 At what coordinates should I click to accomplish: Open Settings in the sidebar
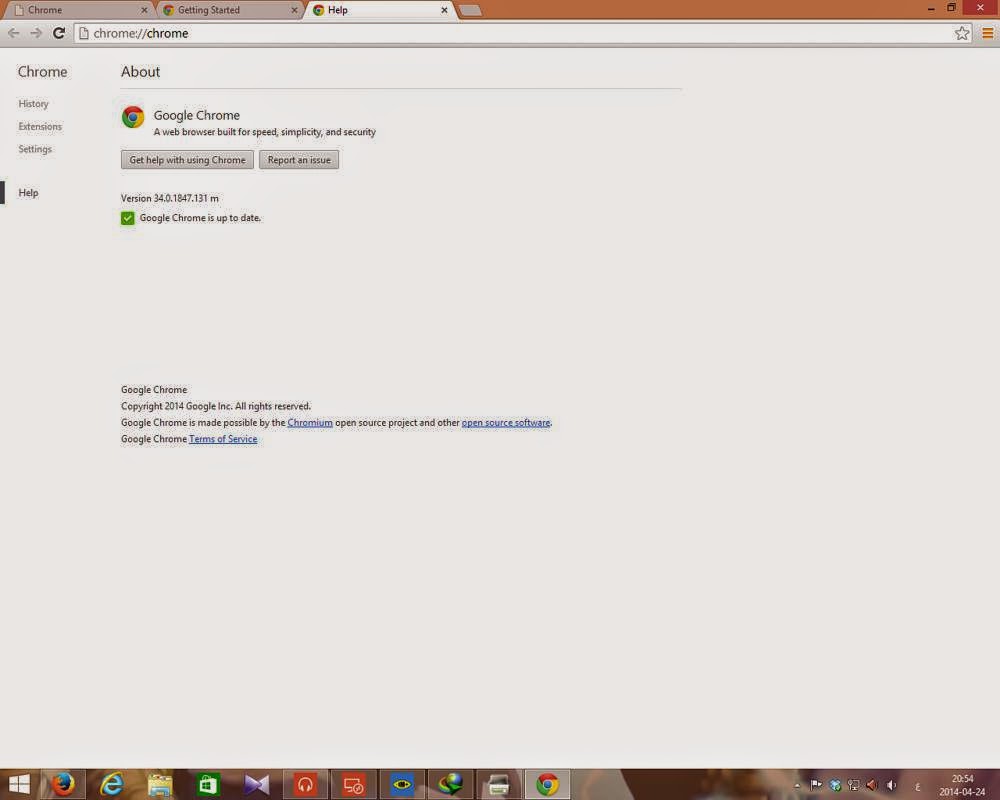(x=35, y=149)
